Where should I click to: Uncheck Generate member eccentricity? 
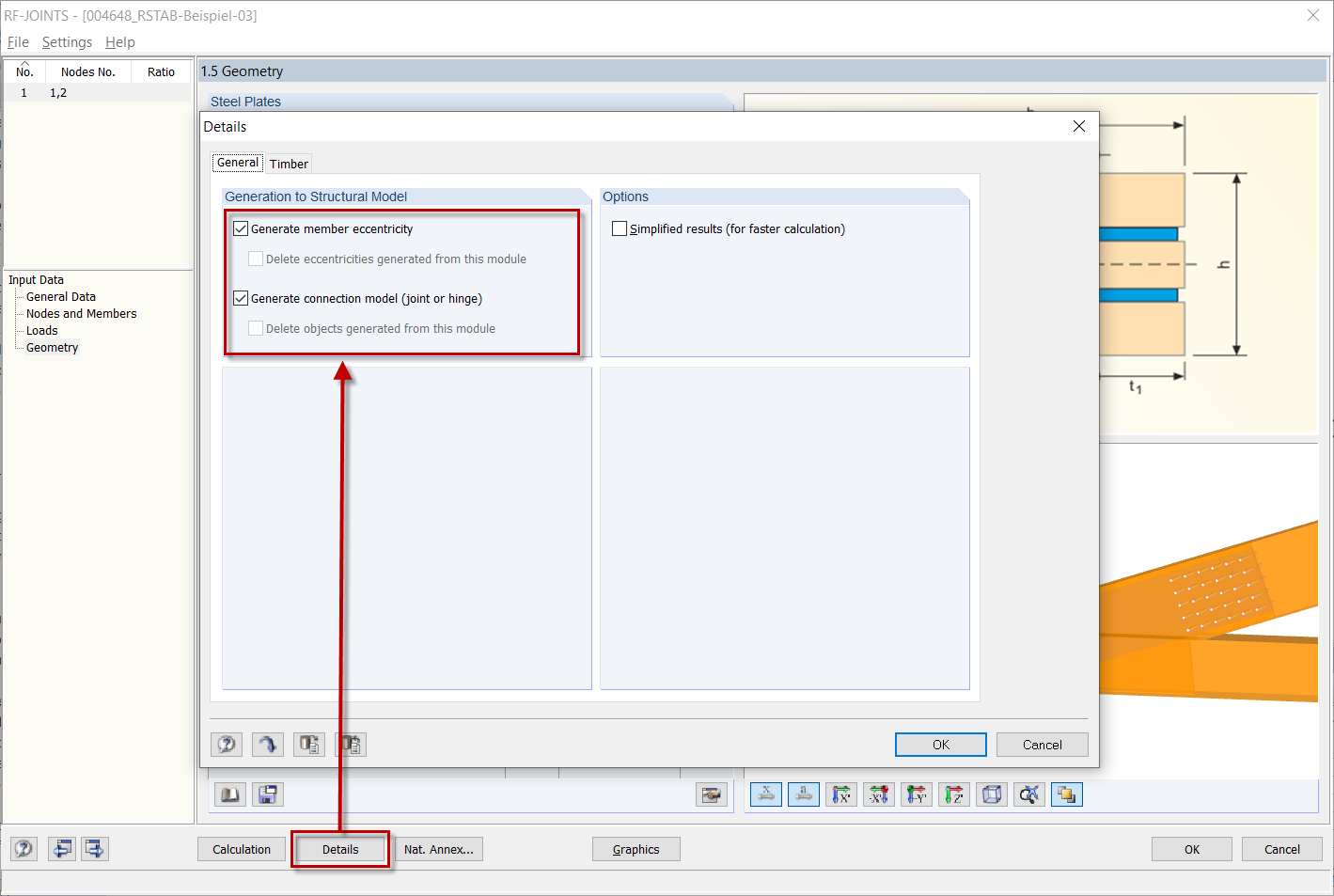coord(241,228)
